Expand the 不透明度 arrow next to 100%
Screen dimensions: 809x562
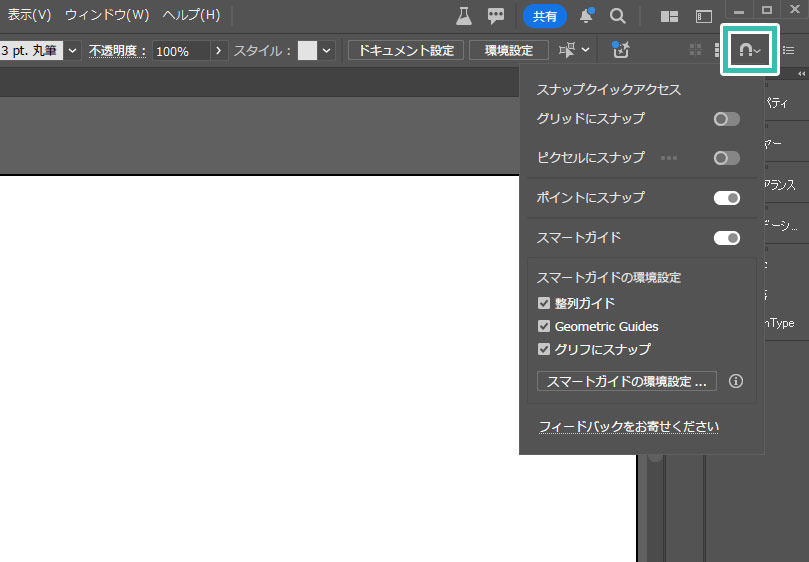pos(219,50)
